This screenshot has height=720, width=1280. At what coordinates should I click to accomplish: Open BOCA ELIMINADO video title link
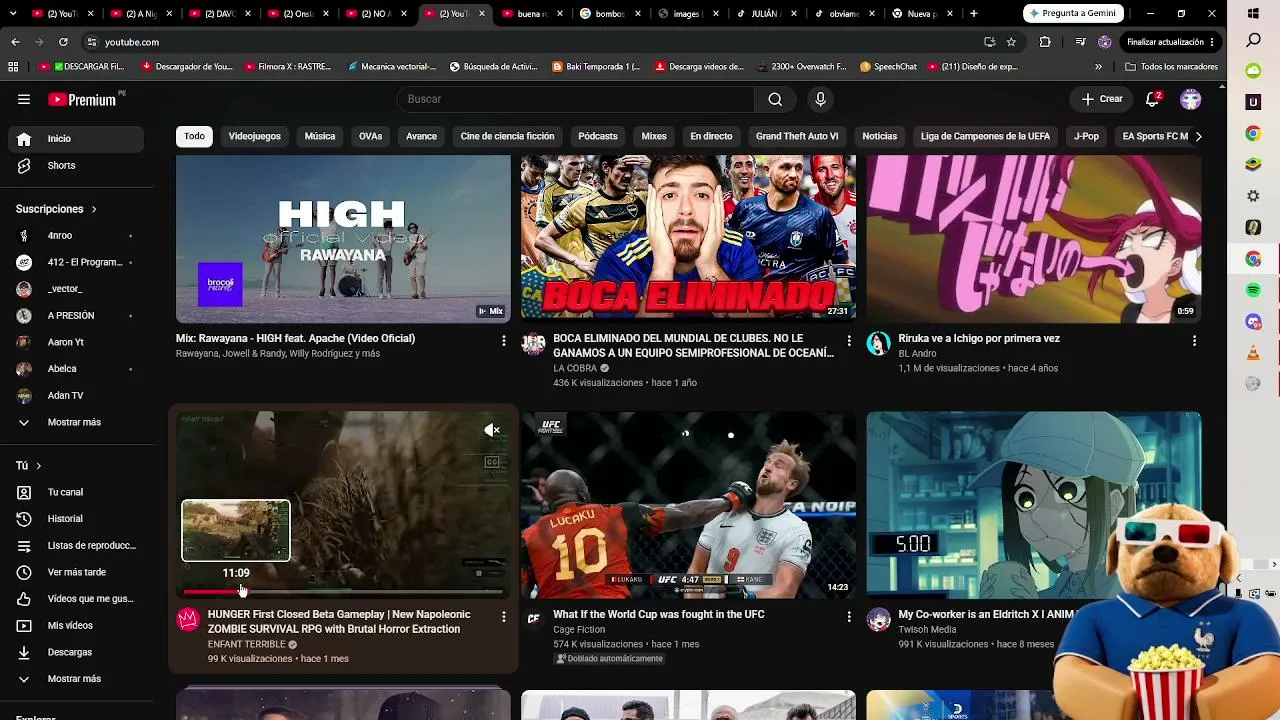click(693, 345)
